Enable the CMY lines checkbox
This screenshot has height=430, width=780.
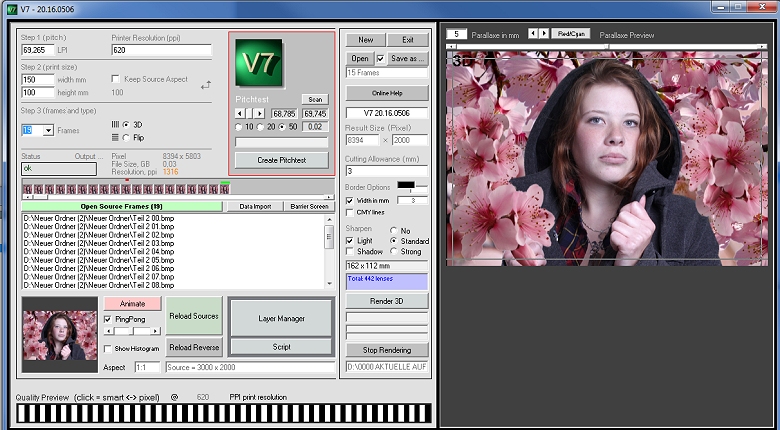349,212
